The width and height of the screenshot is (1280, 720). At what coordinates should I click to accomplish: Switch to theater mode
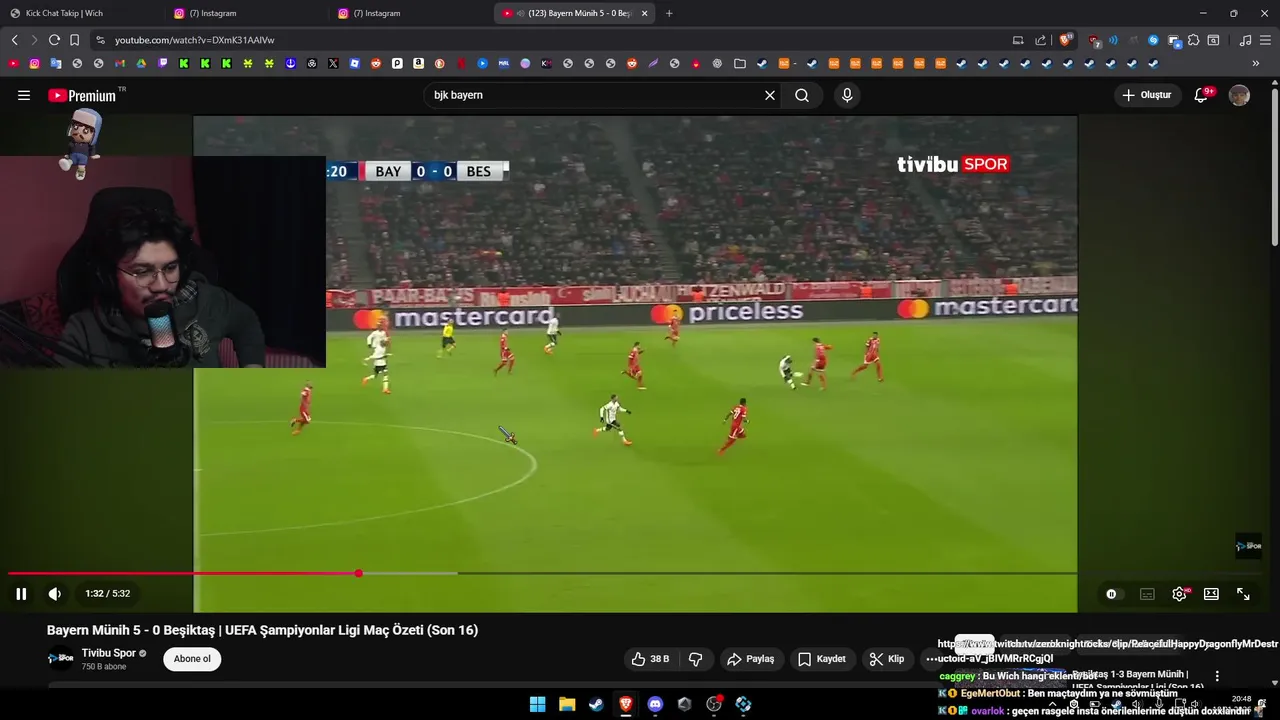click(1211, 594)
